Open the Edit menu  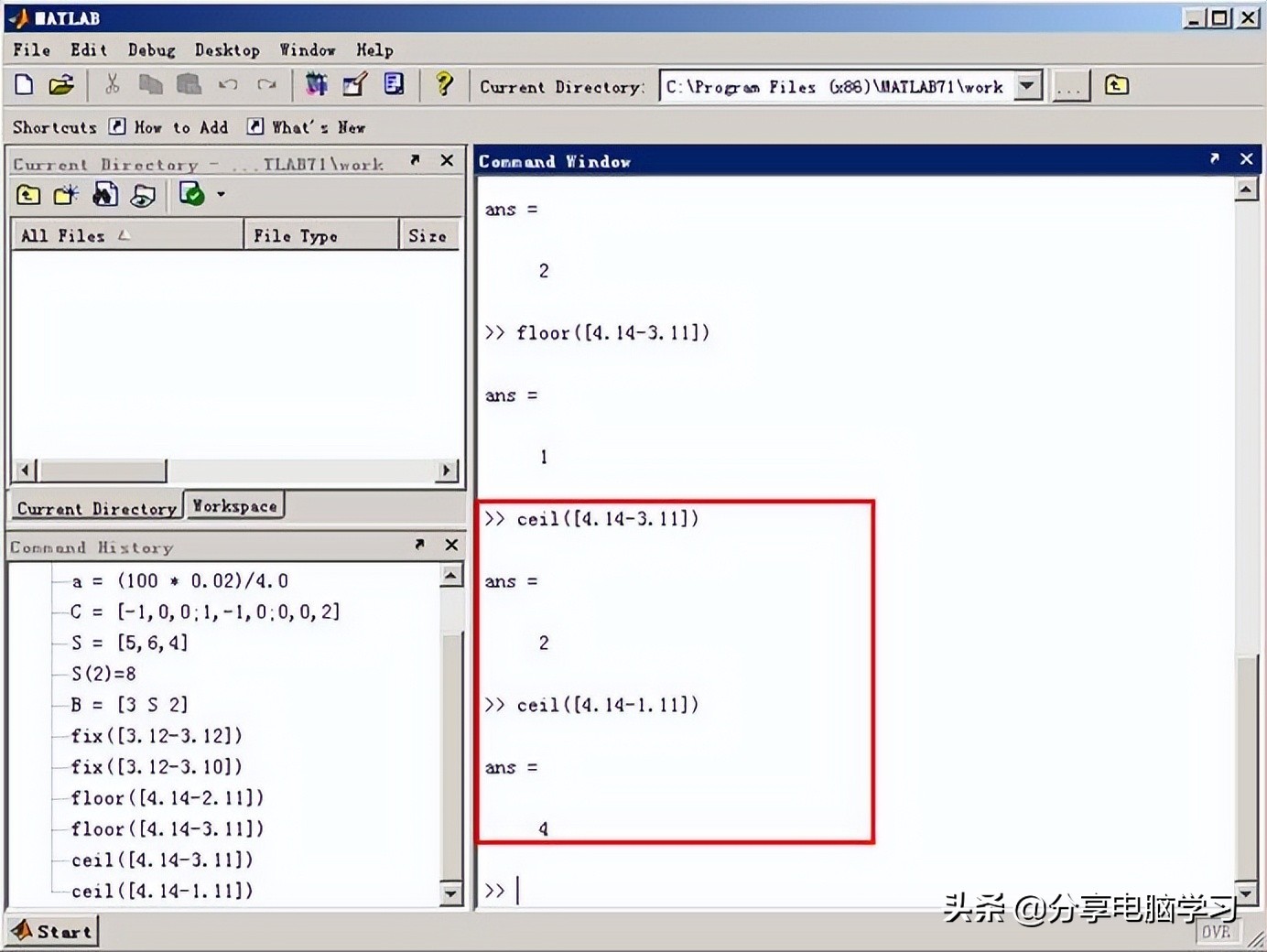click(x=89, y=50)
